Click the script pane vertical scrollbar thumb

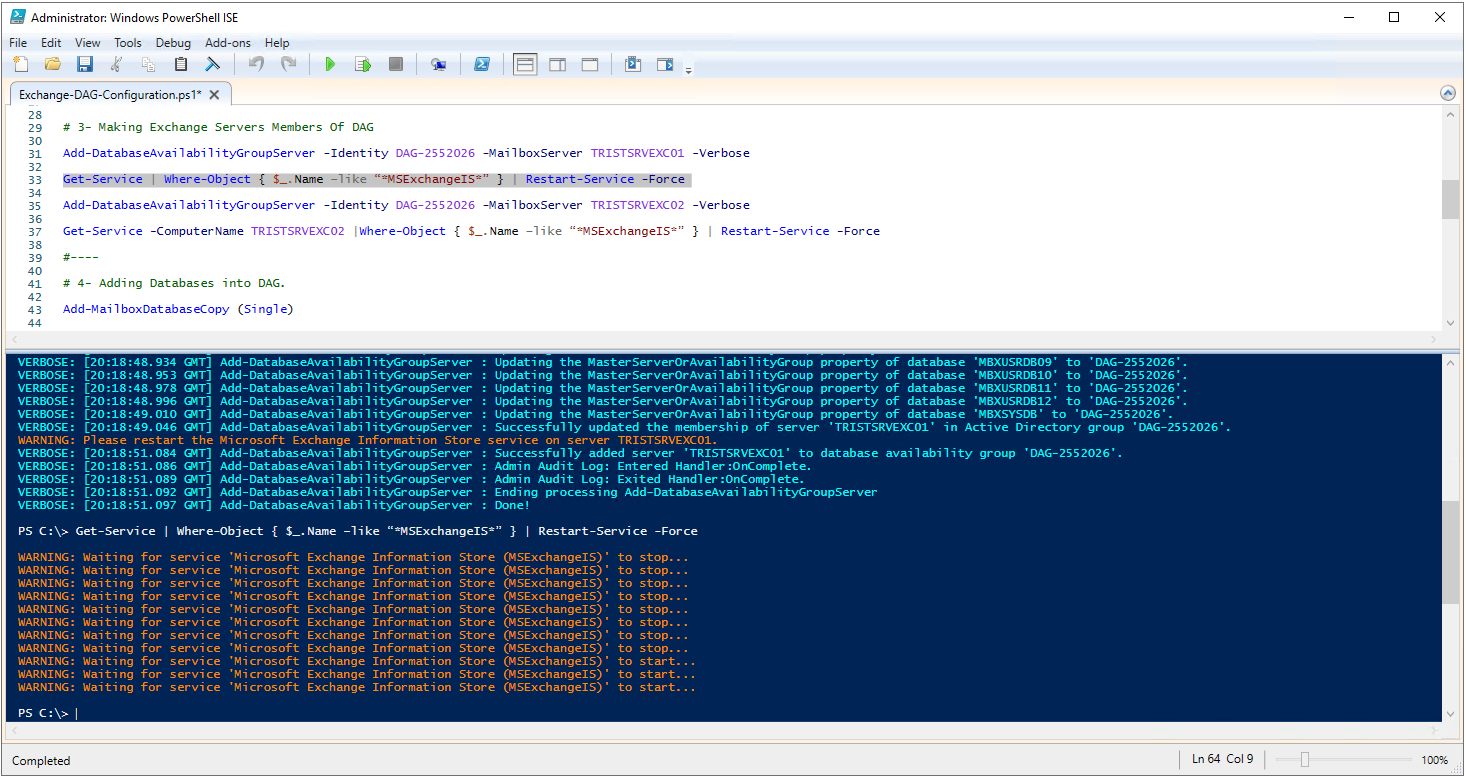[x=1449, y=199]
